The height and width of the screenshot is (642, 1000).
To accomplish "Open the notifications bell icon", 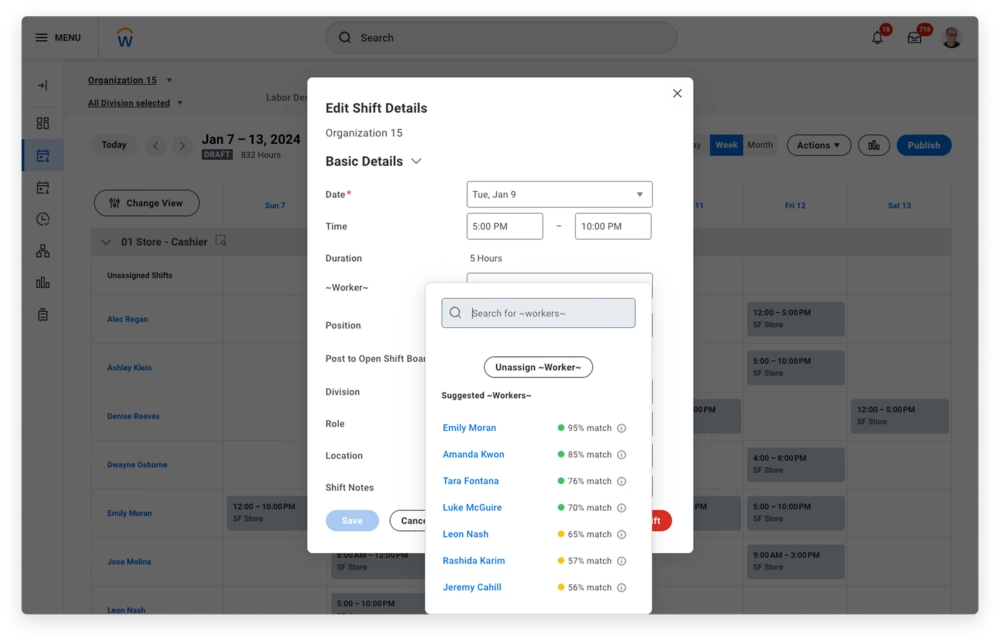I will [877, 38].
